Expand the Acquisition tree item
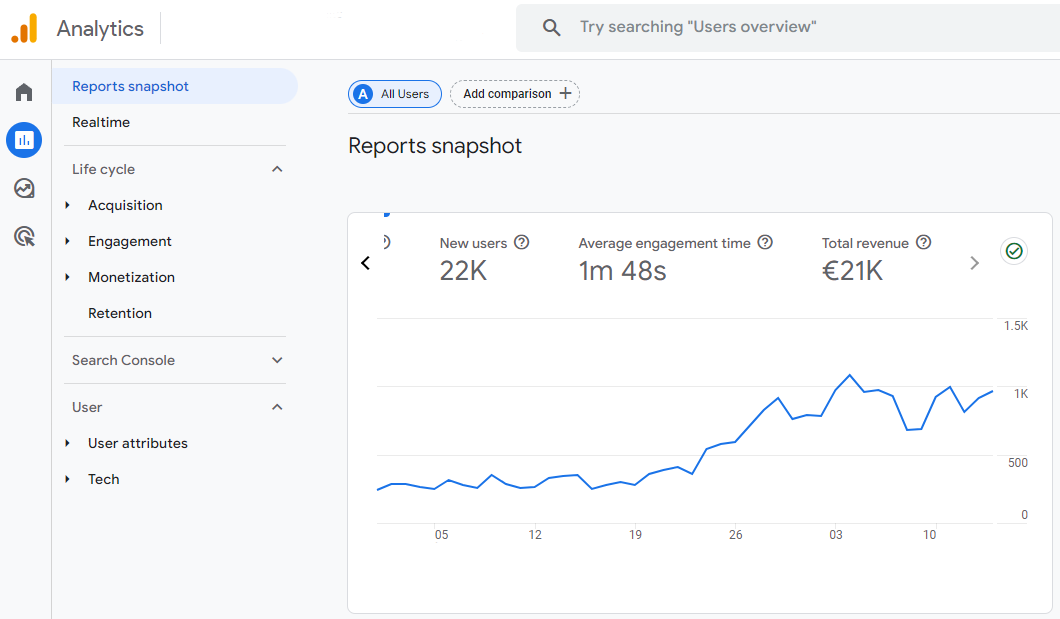Viewport: 1060px width, 619px height. click(68, 206)
